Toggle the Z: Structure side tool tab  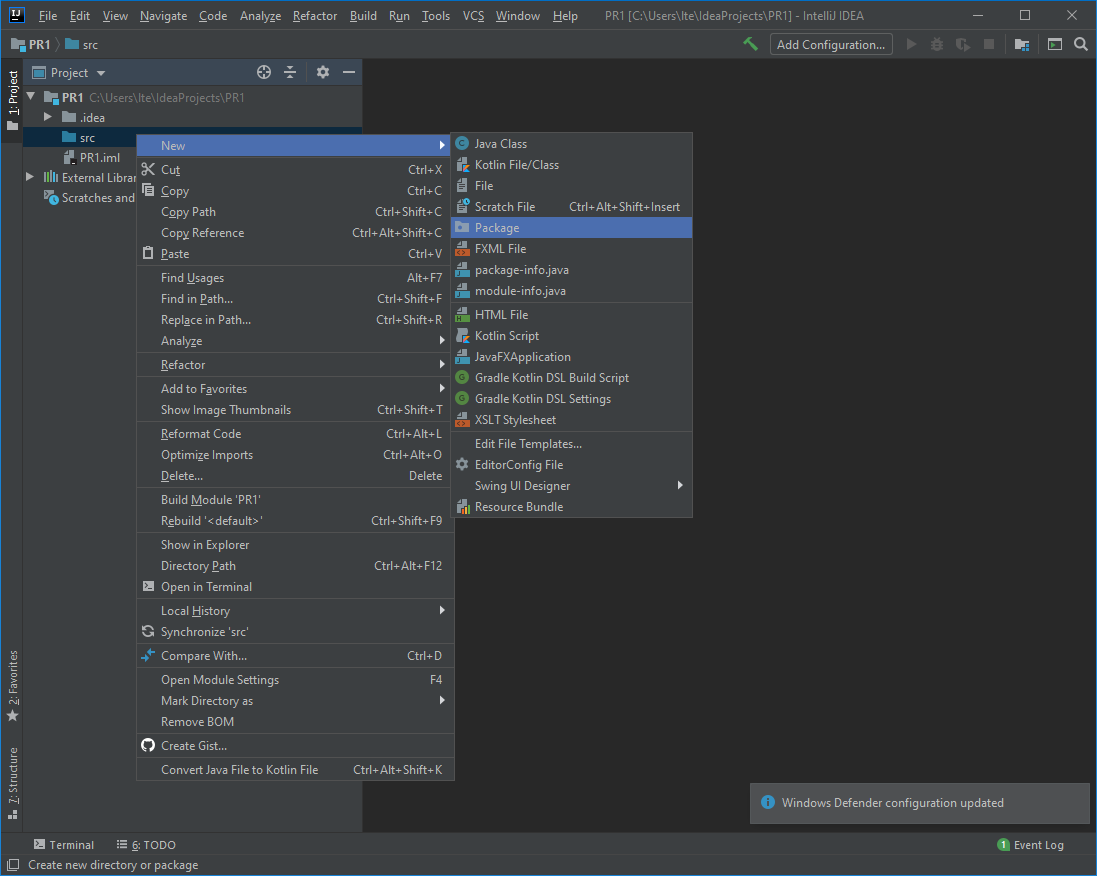[x=12, y=783]
